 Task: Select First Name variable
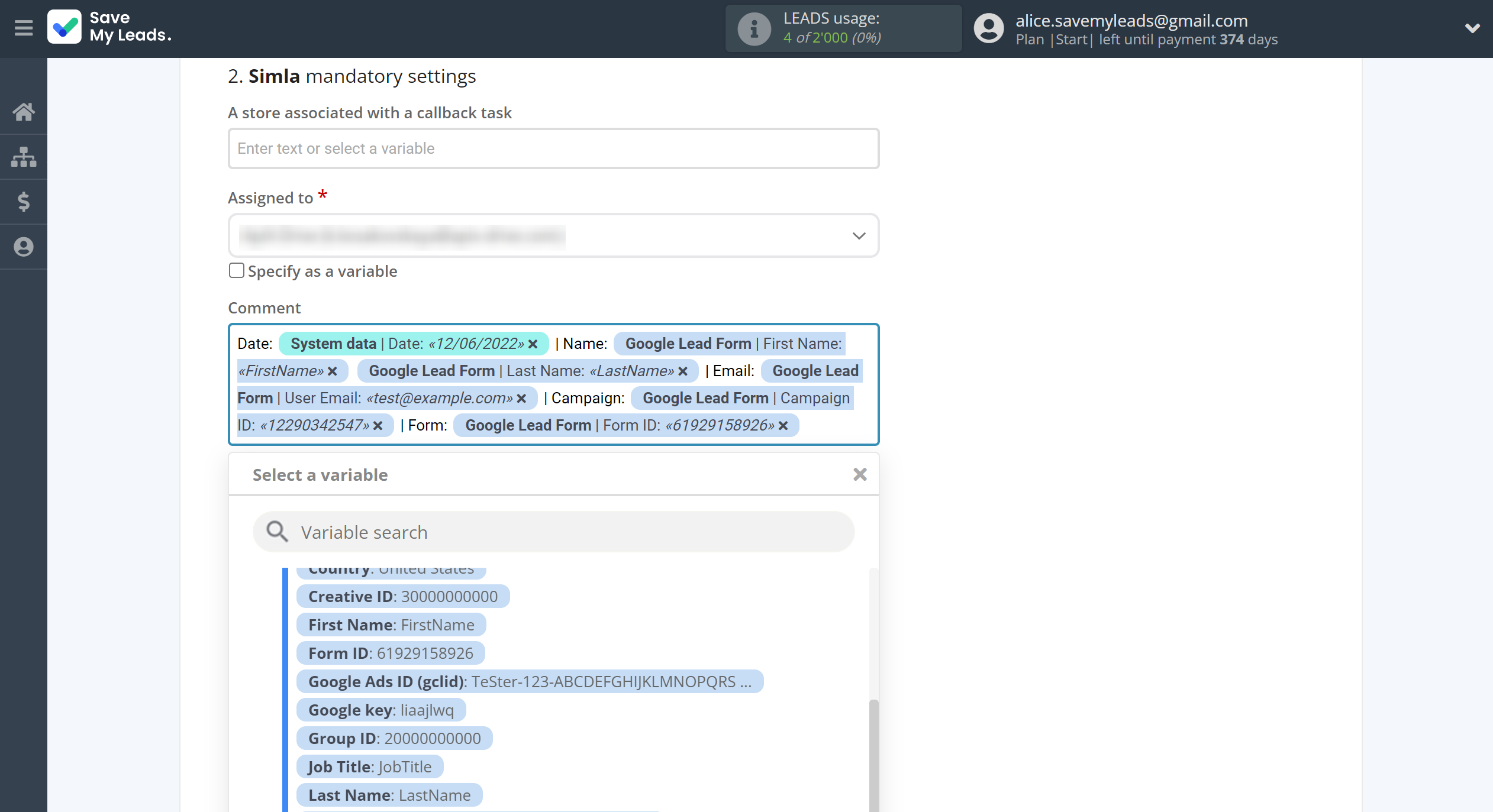click(391, 625)
